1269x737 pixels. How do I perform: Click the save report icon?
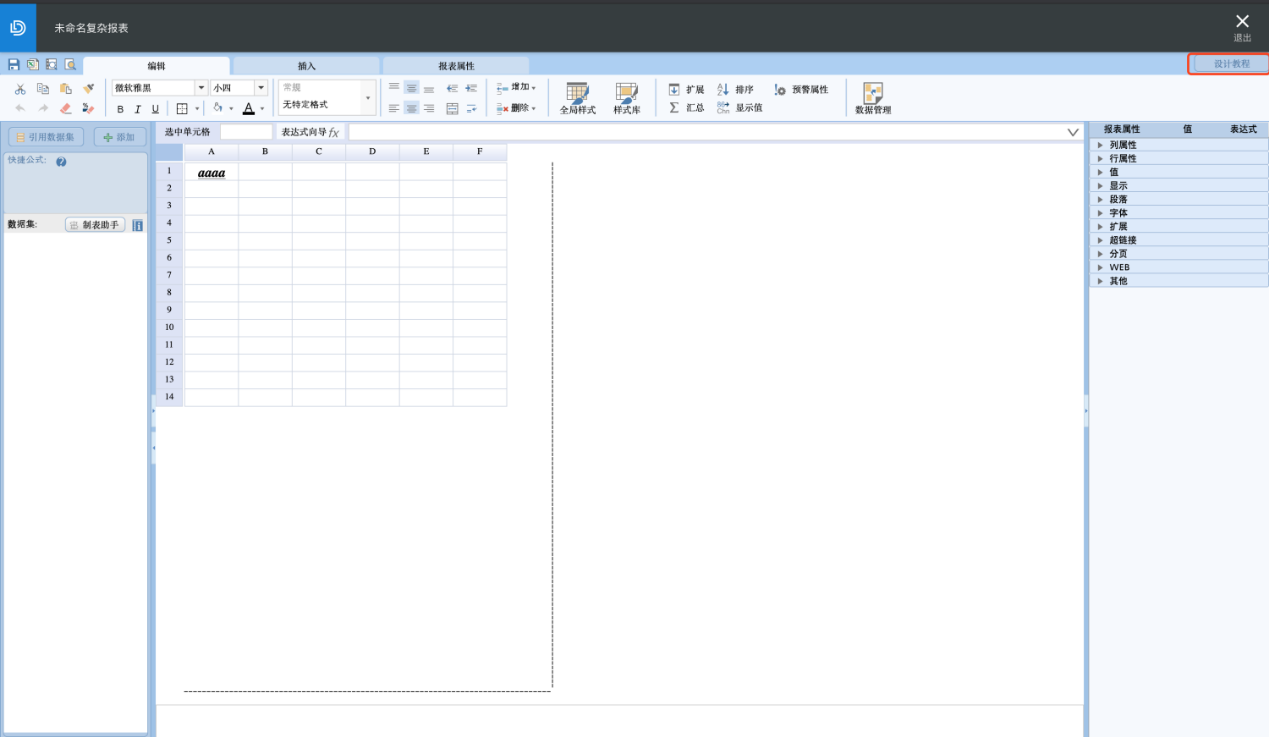pyautogui.click(x=14, y=65)
